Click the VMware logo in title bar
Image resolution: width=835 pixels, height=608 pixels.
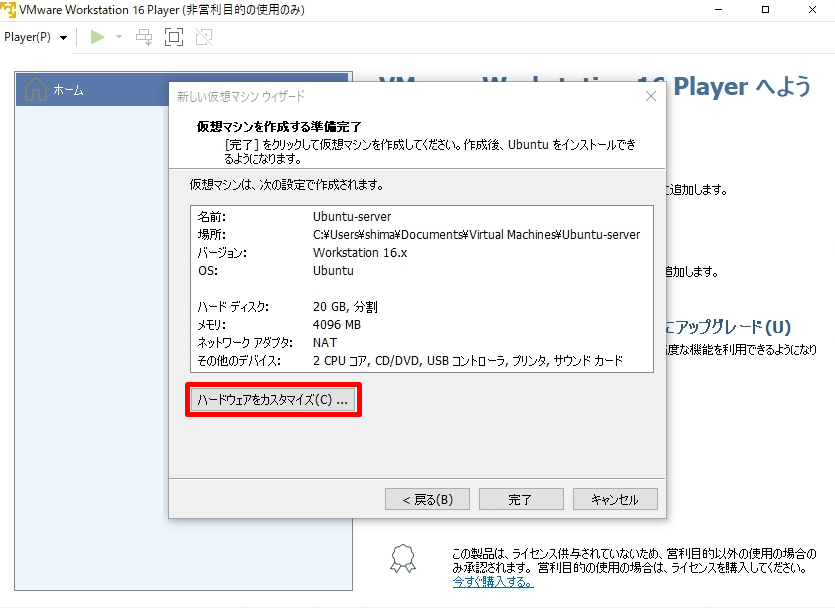[8, 10]
